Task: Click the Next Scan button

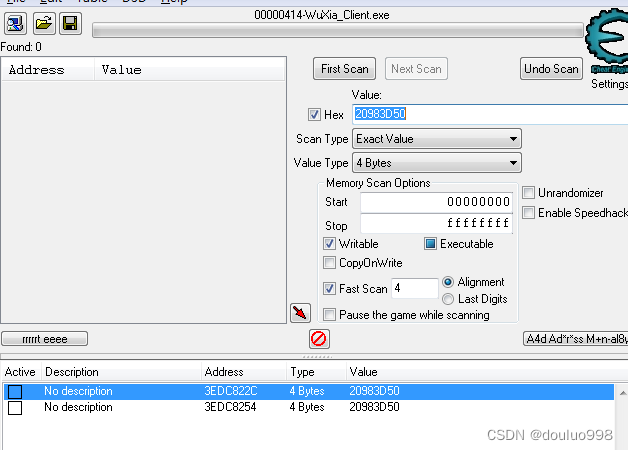Action: coord(416,69)
